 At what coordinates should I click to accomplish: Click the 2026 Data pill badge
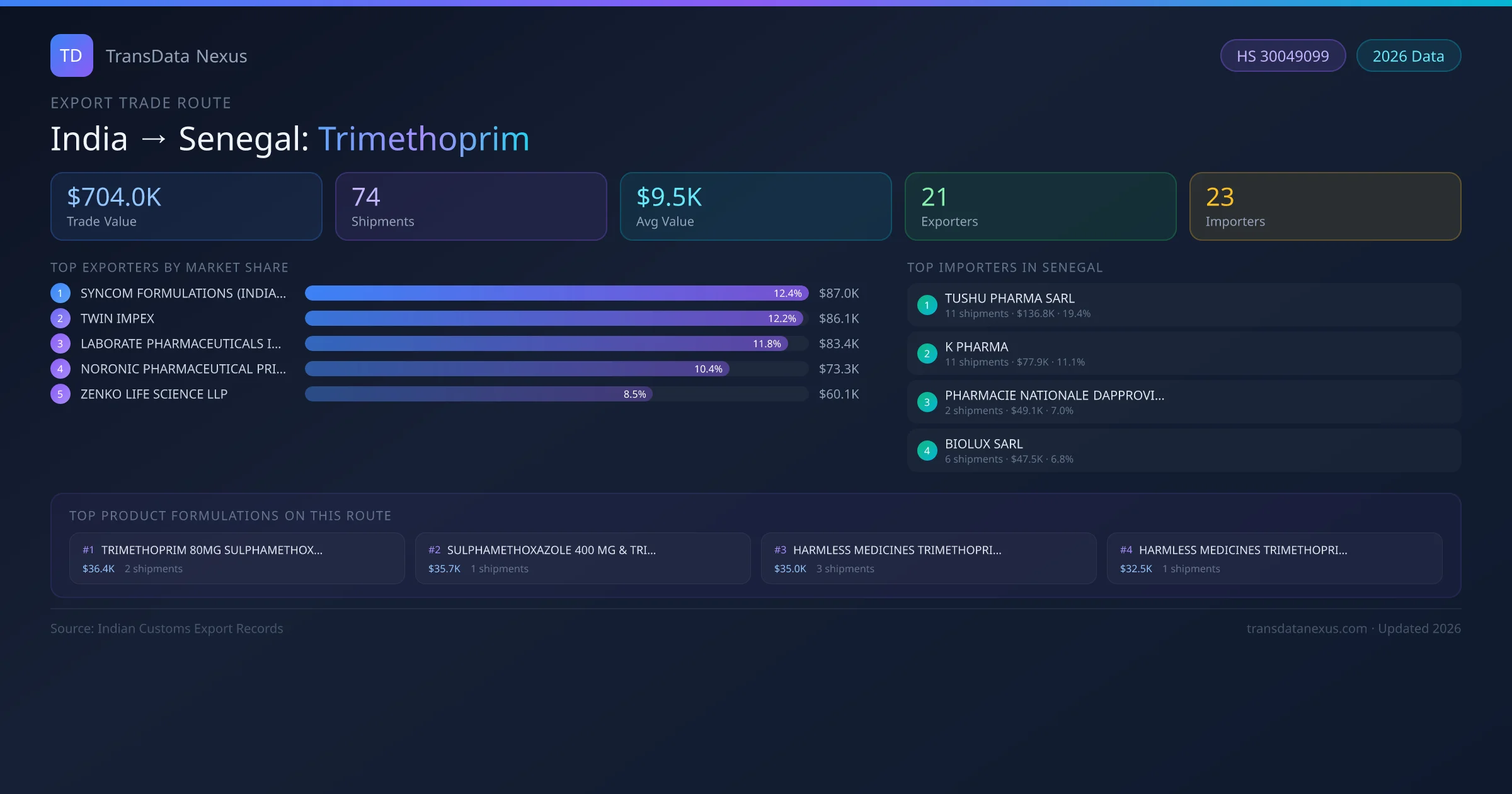tap(1408, 56)
